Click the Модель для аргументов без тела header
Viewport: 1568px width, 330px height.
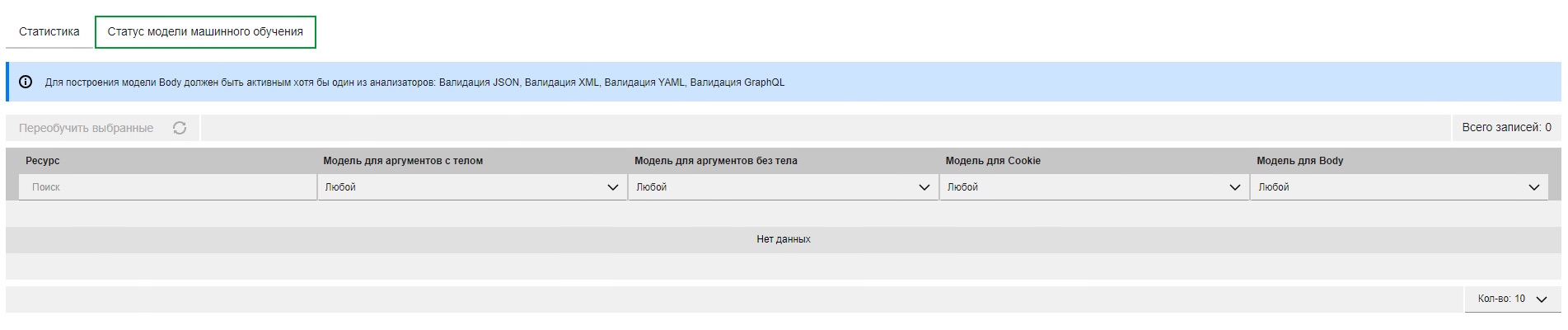pyautogui.click(x=715, y=161)
